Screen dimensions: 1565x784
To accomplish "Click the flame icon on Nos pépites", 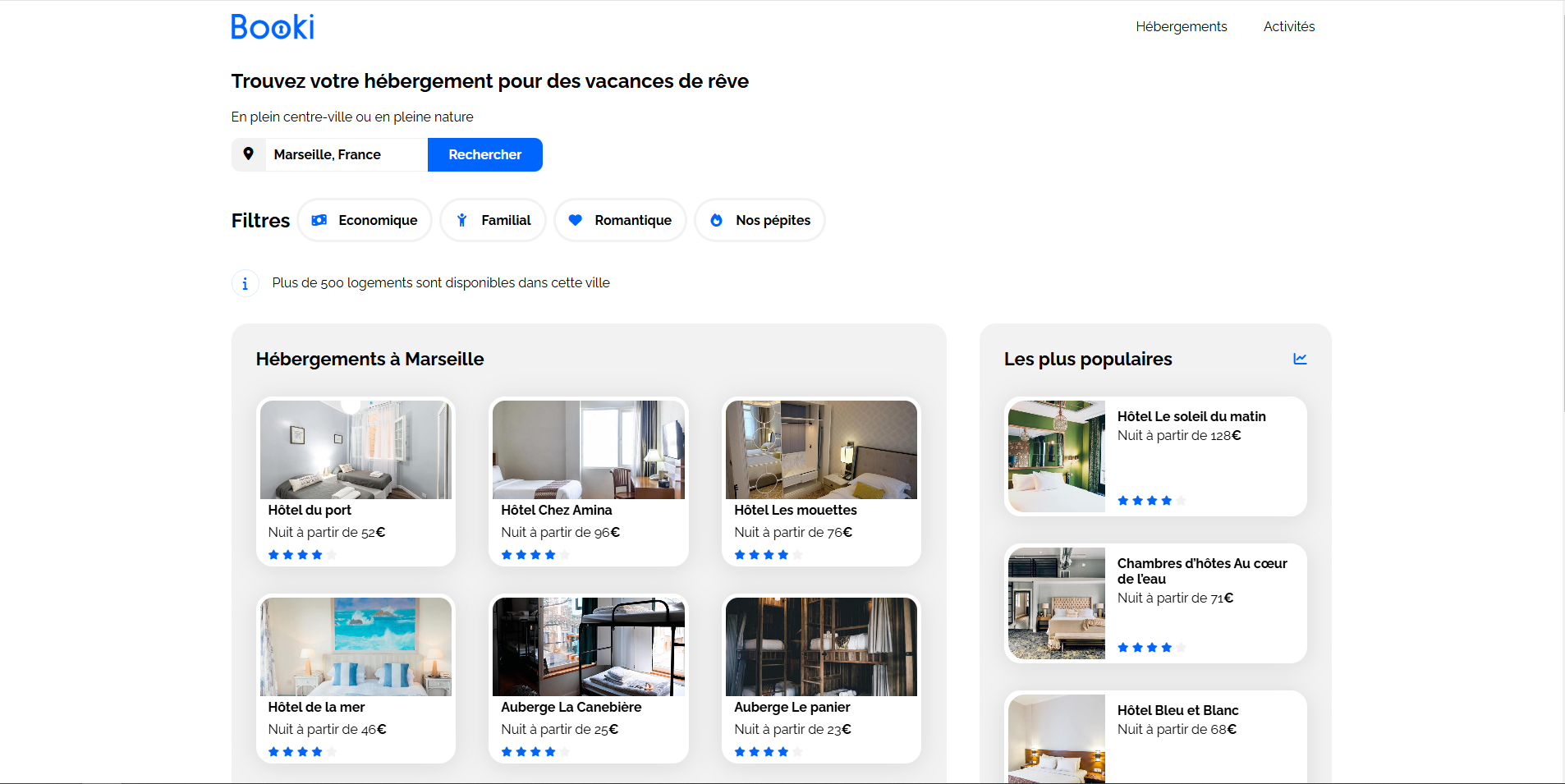I will pos(716,220).
